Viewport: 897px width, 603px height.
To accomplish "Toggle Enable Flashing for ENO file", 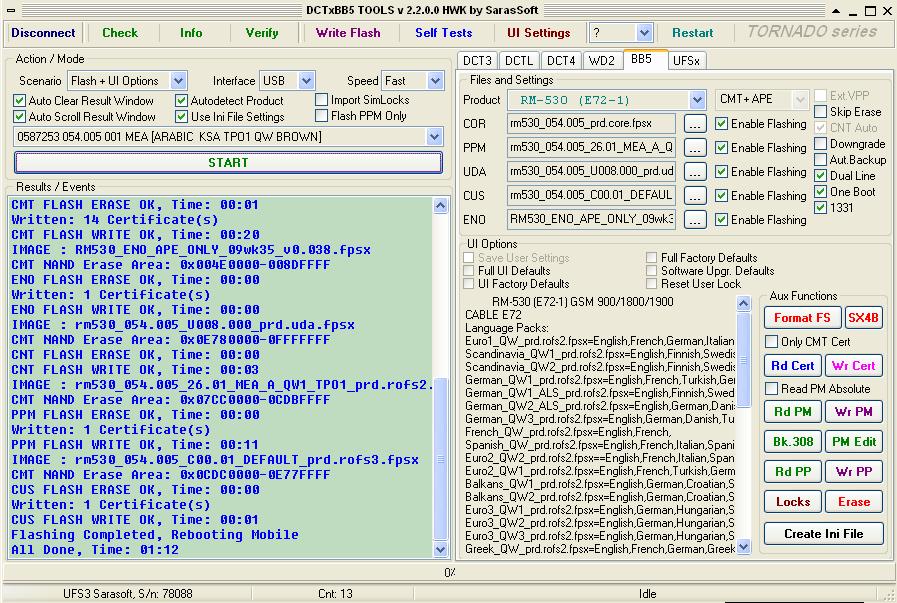I will coord(721,220).
